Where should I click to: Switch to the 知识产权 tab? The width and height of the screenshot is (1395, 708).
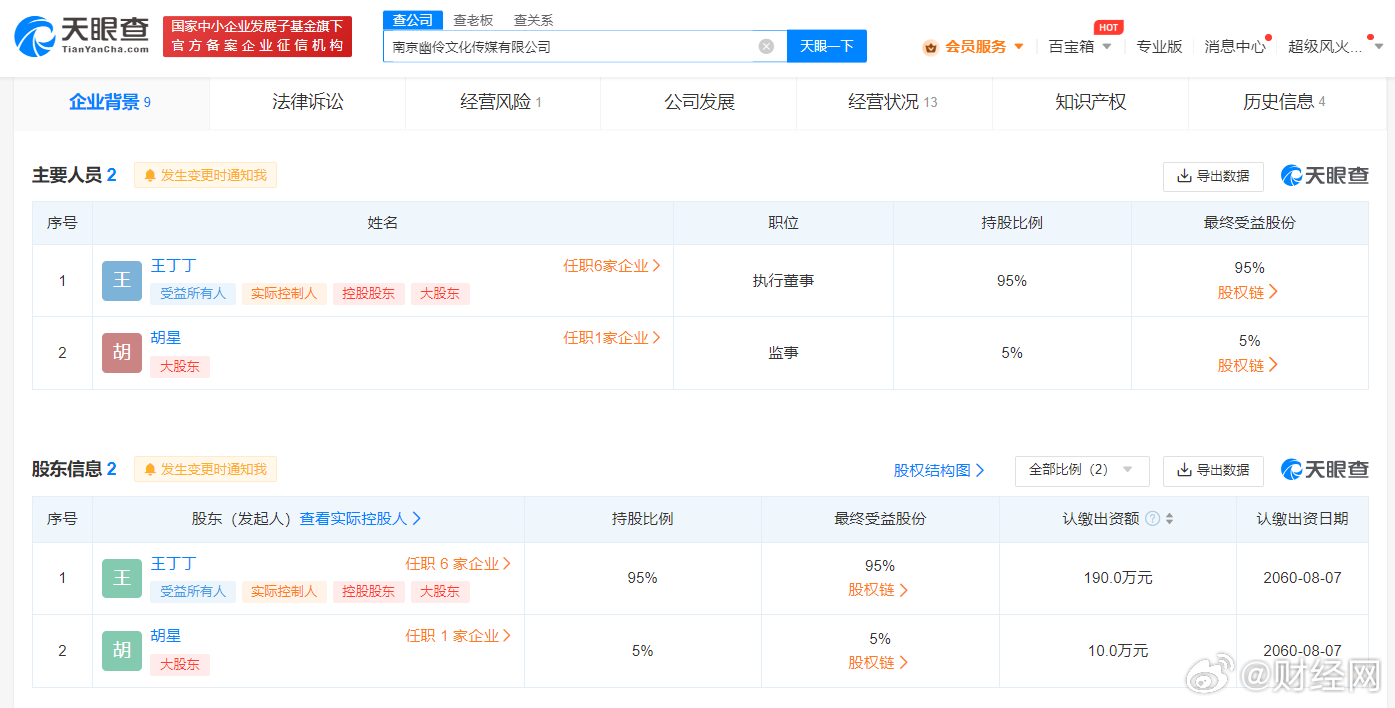[1090, 102]
